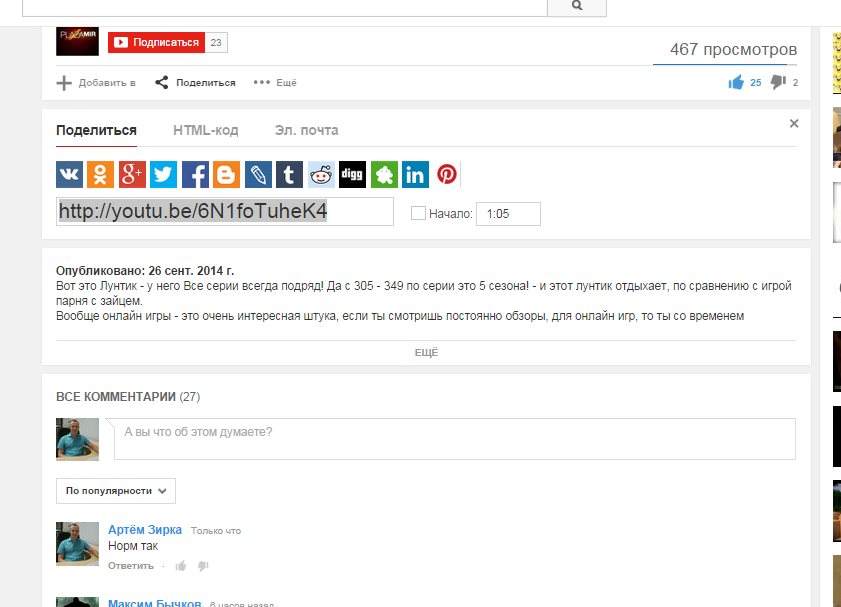Share the video on Facebook
Image resolution: width=841 pixels, height=607 pixels.
[195, 174]
